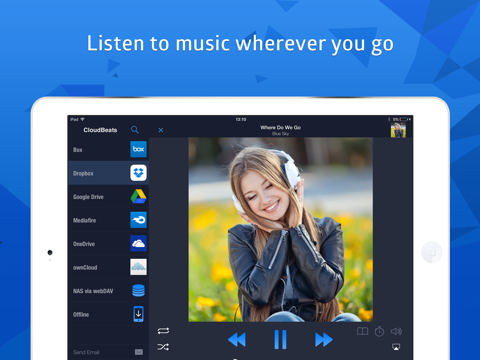This screenshot has height=360, width=480.
Task: Click the OneDrive cloud icon
Action: point(138,244)
